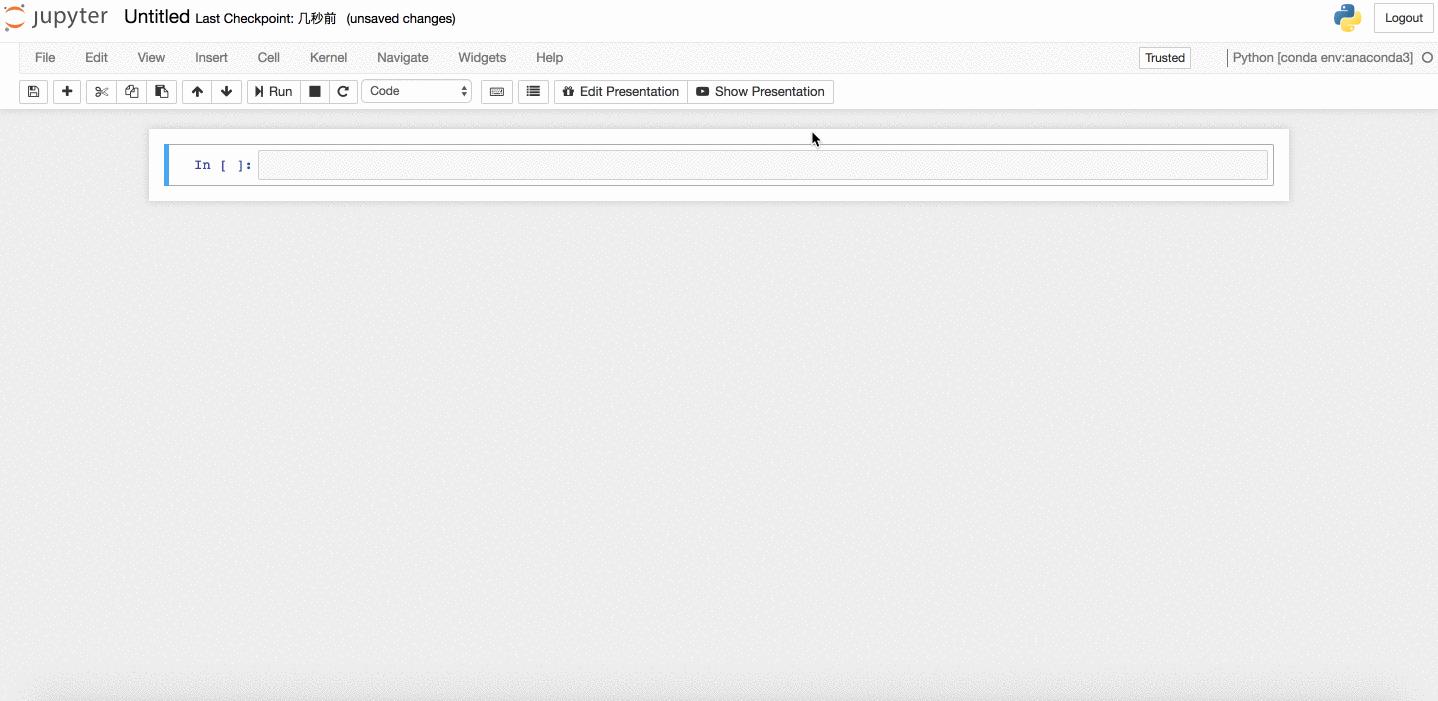Screen dimensions: 1438x701
Task: Open the Kernel menu
Action: 328,57
